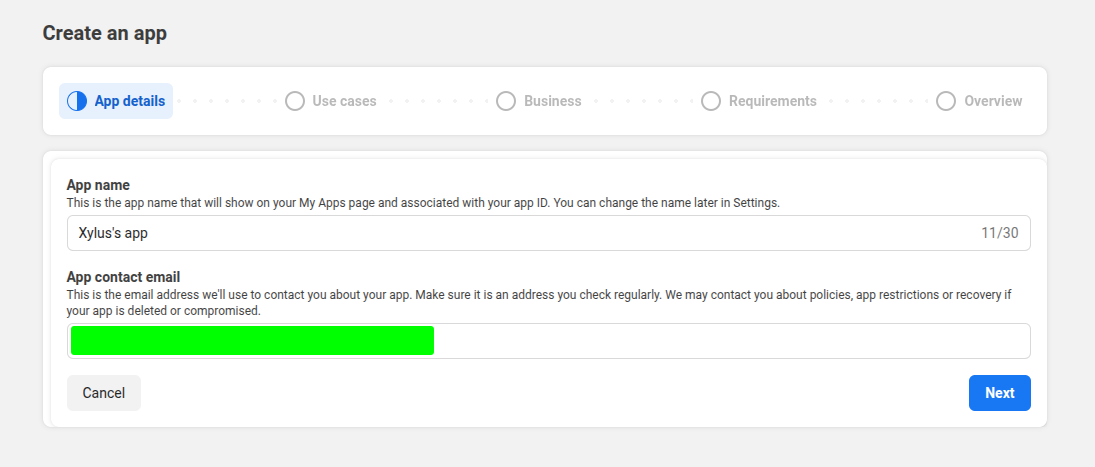The image size is (1095, 467).
Task: Switch to the Overview step label
Action: point(993,101)
